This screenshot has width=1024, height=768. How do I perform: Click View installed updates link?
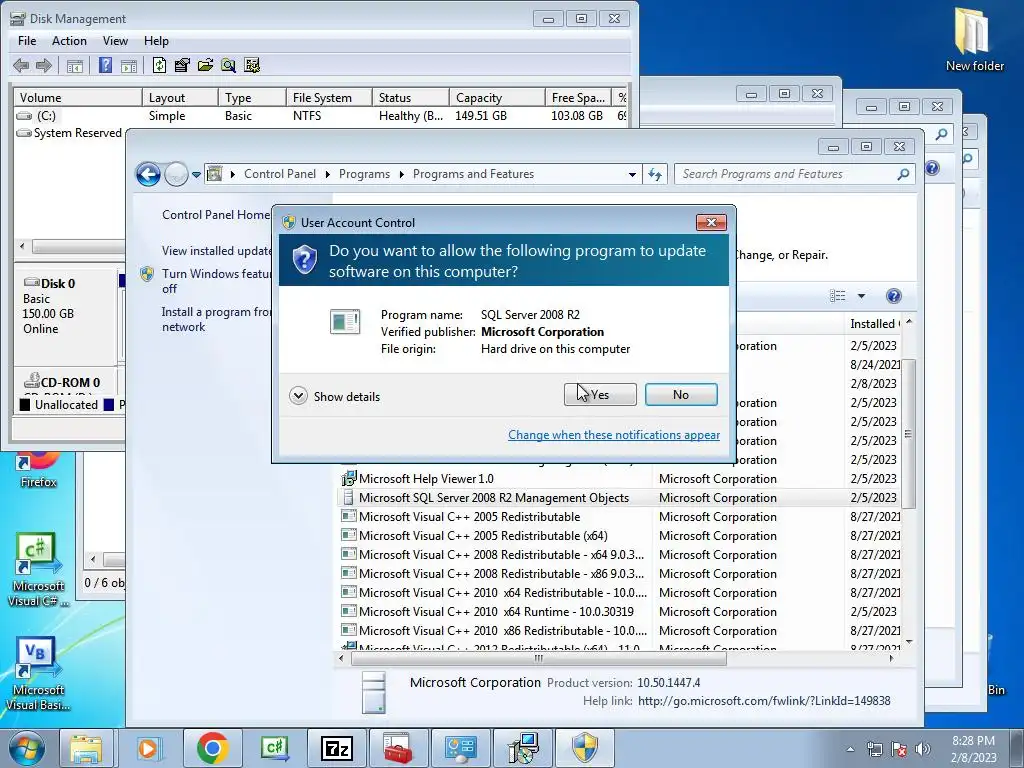point(217,251)
